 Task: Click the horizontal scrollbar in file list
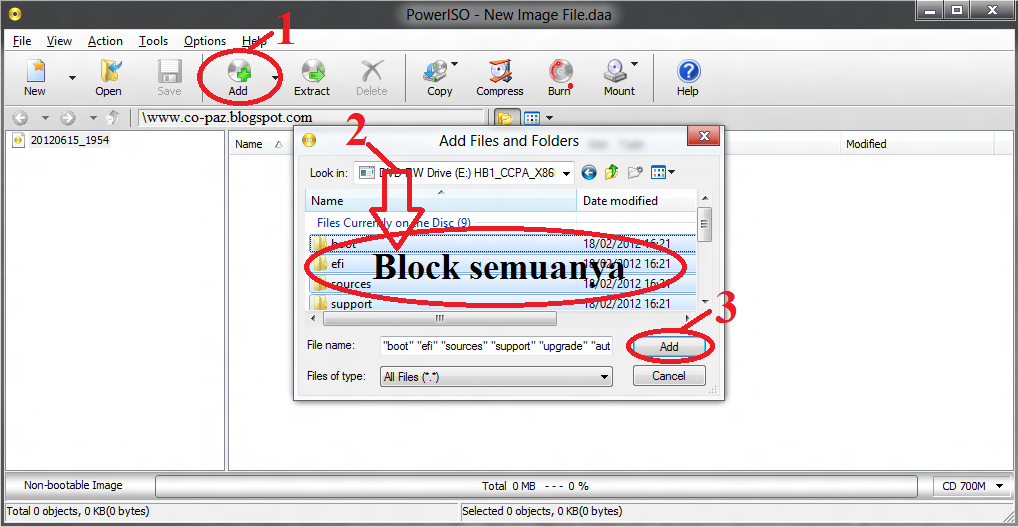click(x=440, y=319)
